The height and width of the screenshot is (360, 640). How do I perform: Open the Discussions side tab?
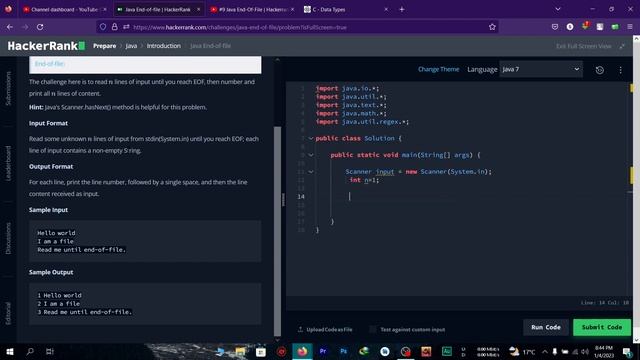[8, 238]
